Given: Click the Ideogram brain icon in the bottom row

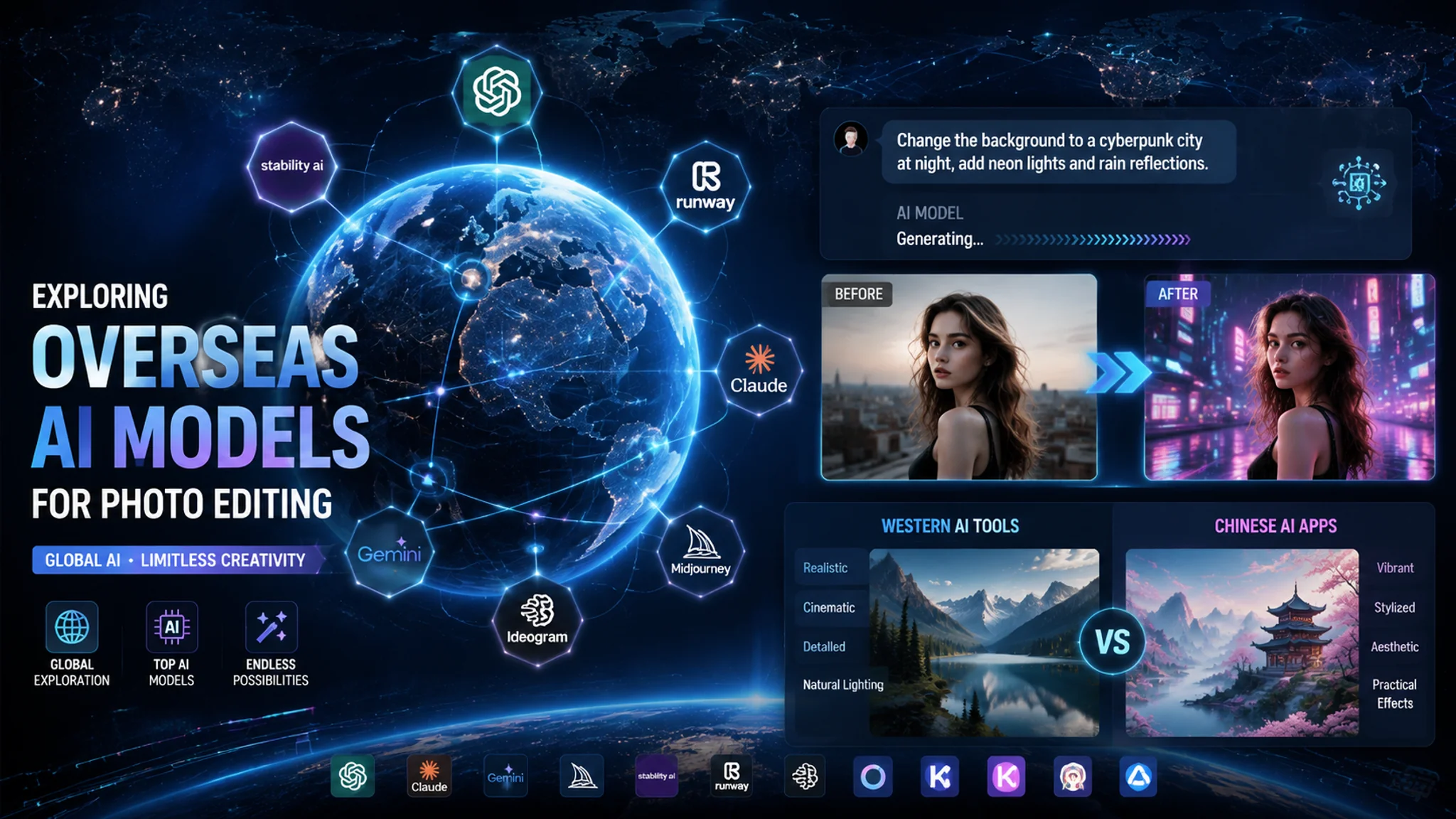Looking at the screenshot, I should [x=805, y=776].
